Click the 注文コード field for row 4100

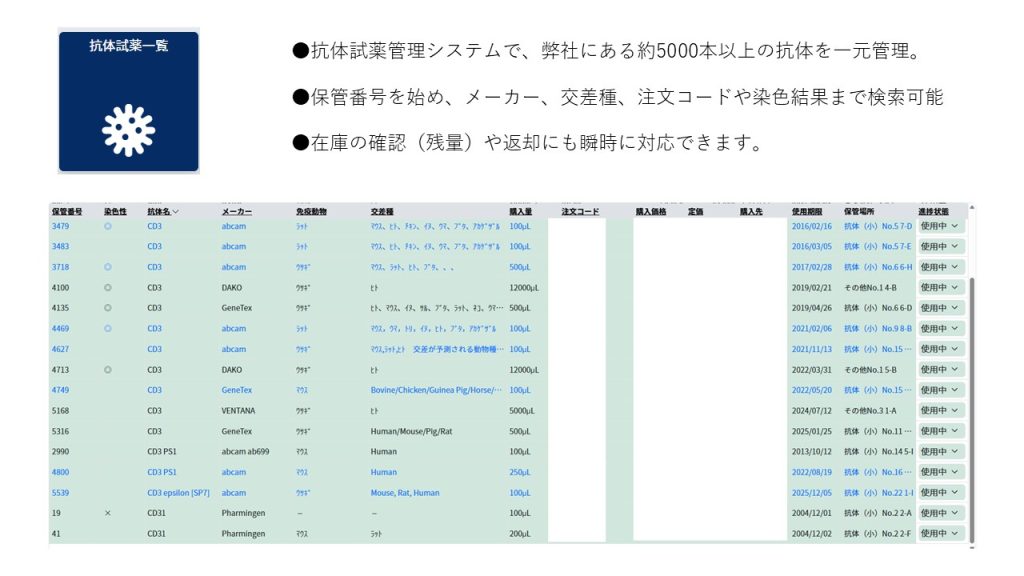(x=577, y=287)
